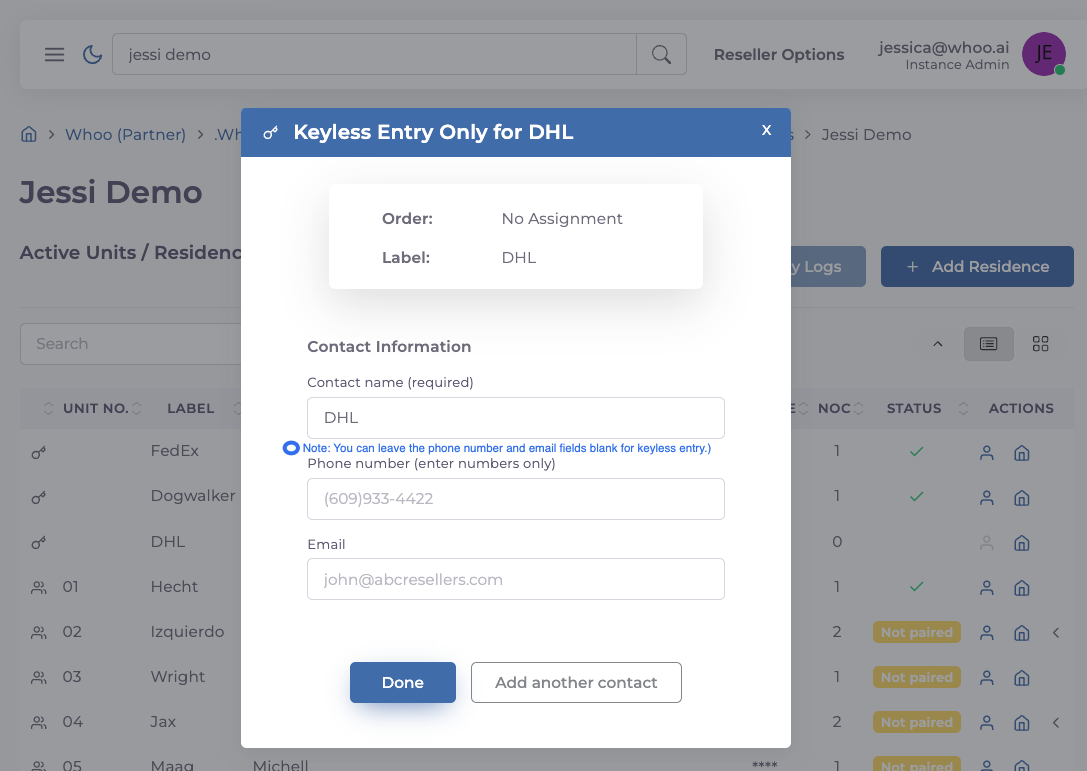Viewport: 1087px width, 771px height.
Task: Click residents icon in Wright row
Action: pos(39,677)
